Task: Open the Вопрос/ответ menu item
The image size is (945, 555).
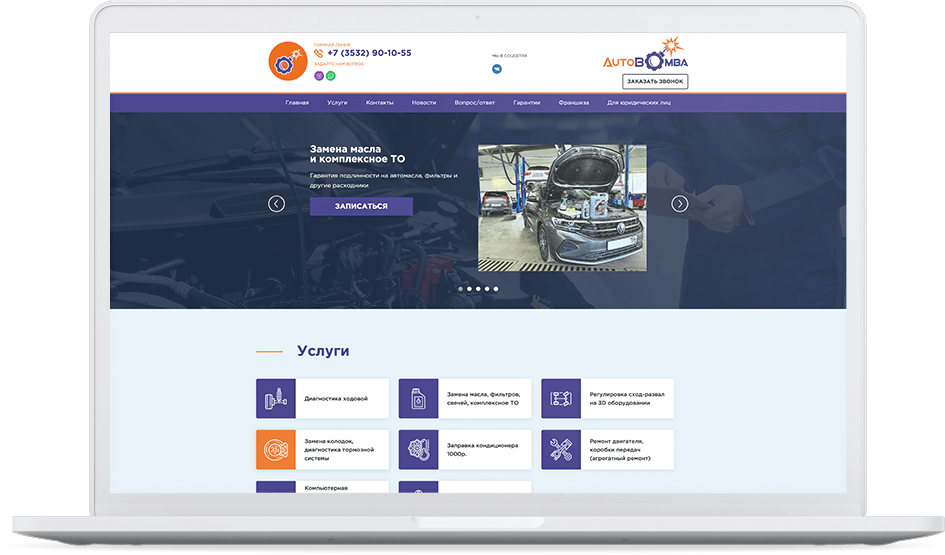Action: click(475, 102)
